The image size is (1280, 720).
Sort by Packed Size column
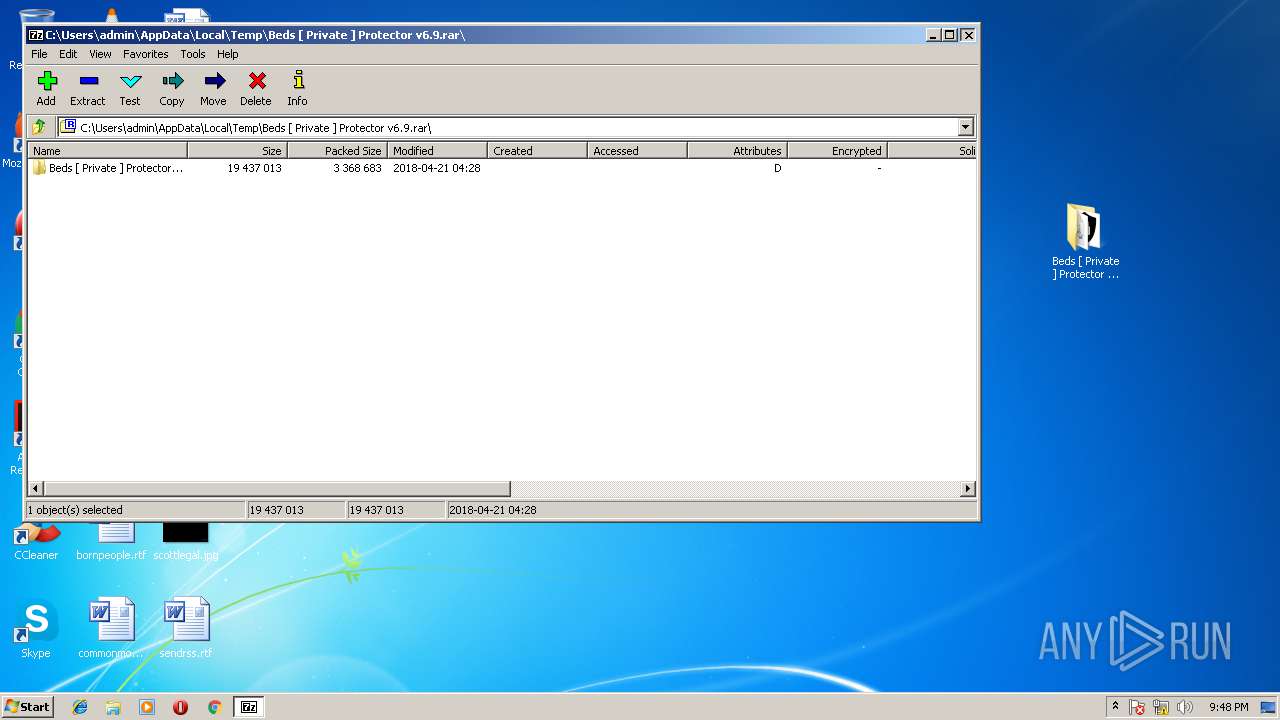tap(338, 151)
